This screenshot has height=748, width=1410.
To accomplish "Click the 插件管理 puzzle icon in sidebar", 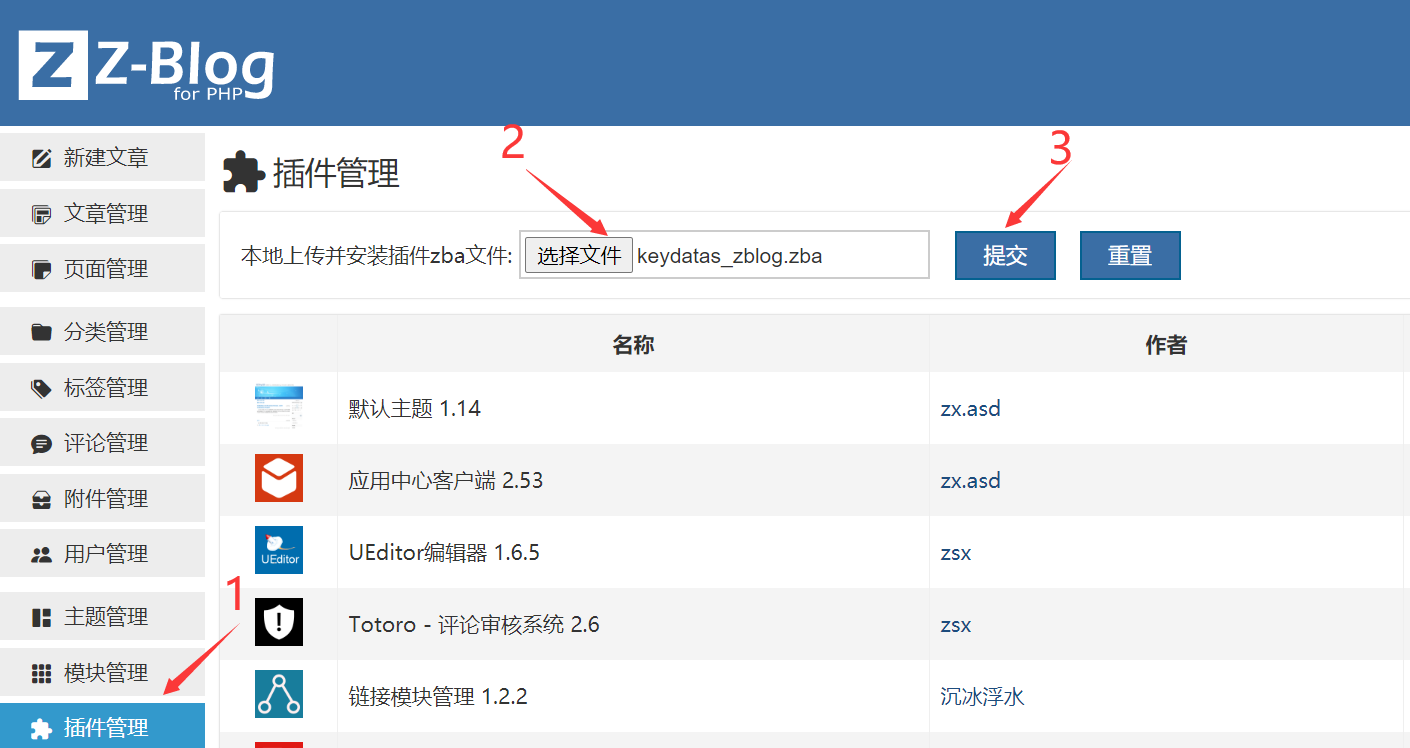I will coord(41,728).
